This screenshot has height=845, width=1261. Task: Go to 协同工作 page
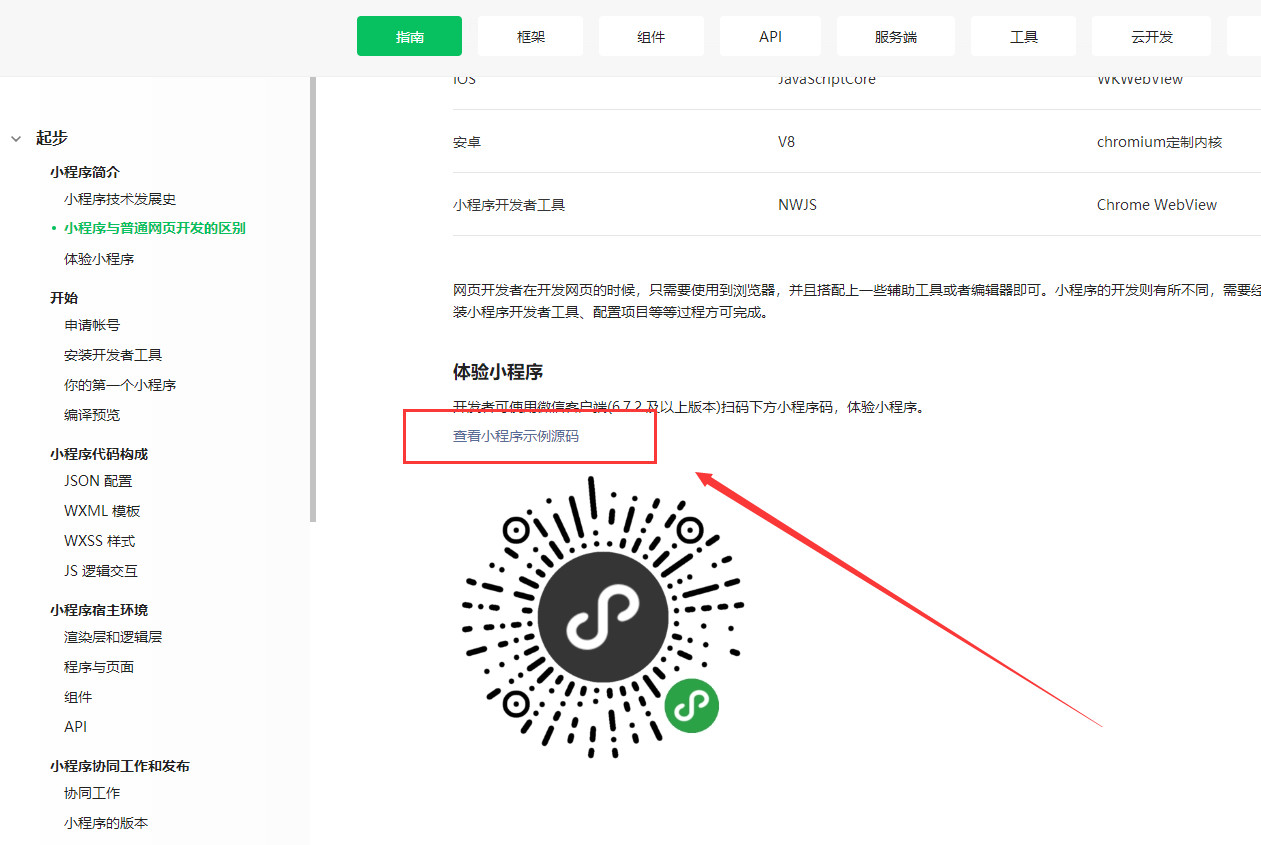pyautogui.click(x=92, y=793)
